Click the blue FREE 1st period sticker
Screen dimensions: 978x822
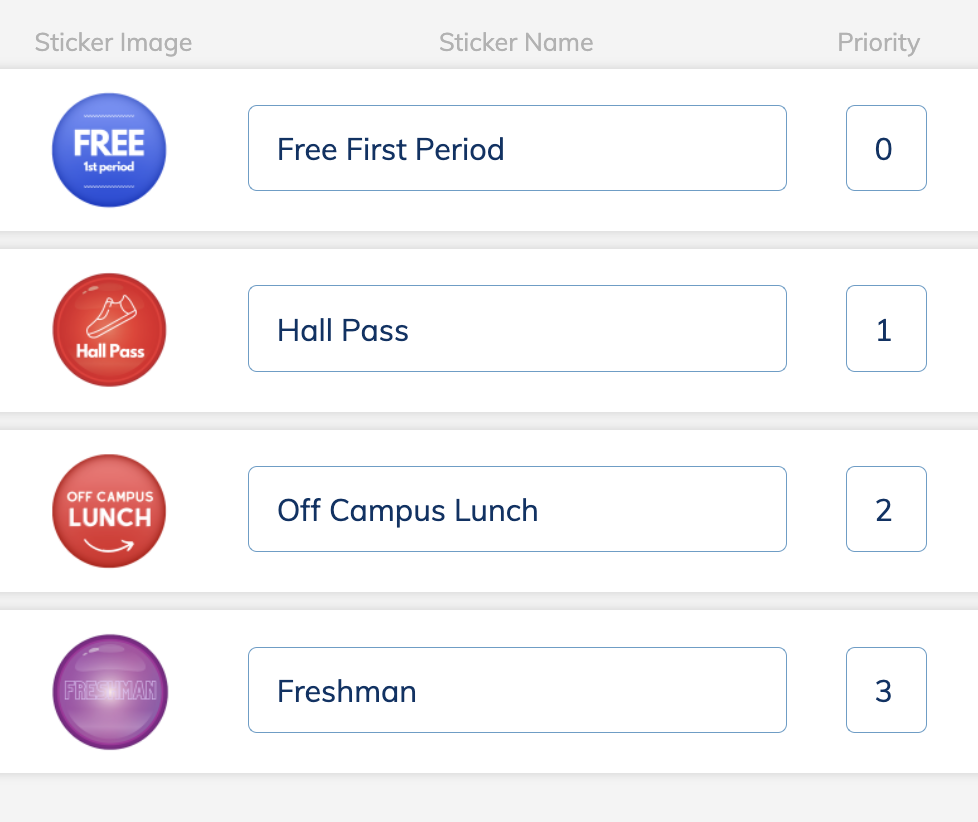[109, 150]
